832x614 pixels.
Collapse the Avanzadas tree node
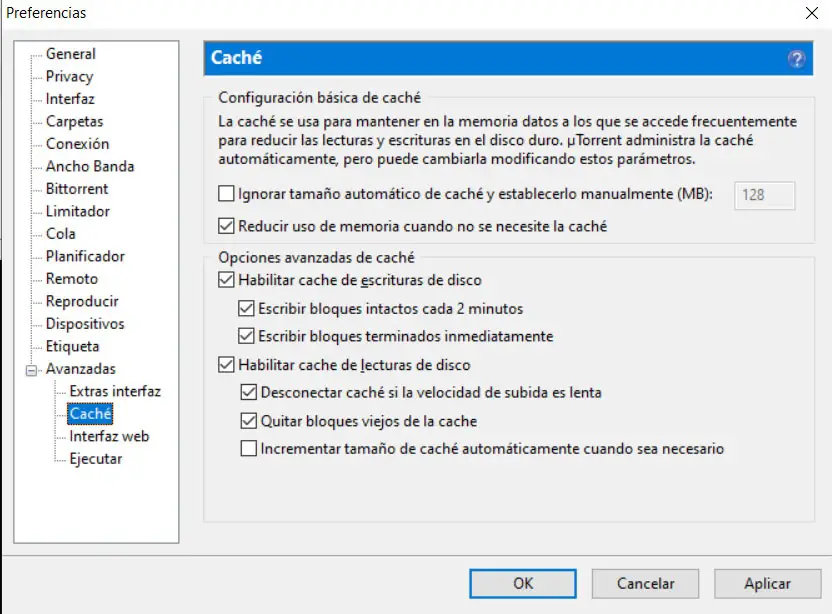pyautogui.click(x=33, y=369)
